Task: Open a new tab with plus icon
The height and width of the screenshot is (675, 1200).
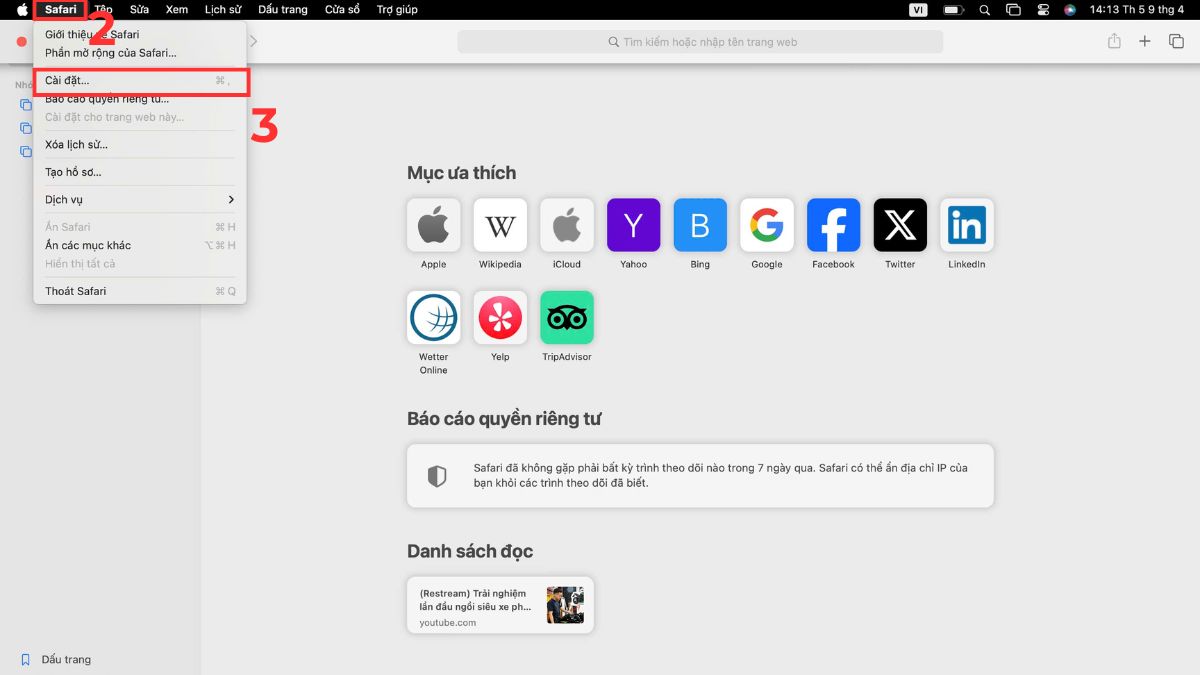Action: pos(1145,41)
